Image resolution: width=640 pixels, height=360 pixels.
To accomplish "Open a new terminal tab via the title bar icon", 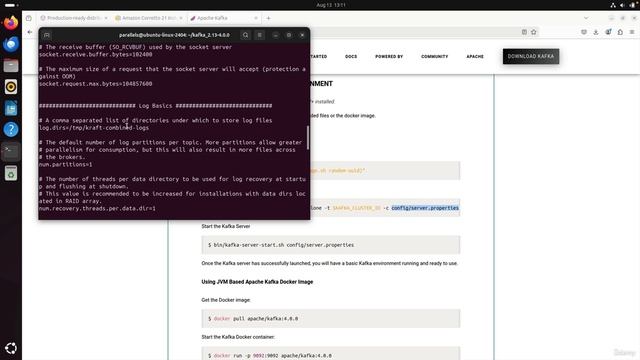I will [47, 35].
